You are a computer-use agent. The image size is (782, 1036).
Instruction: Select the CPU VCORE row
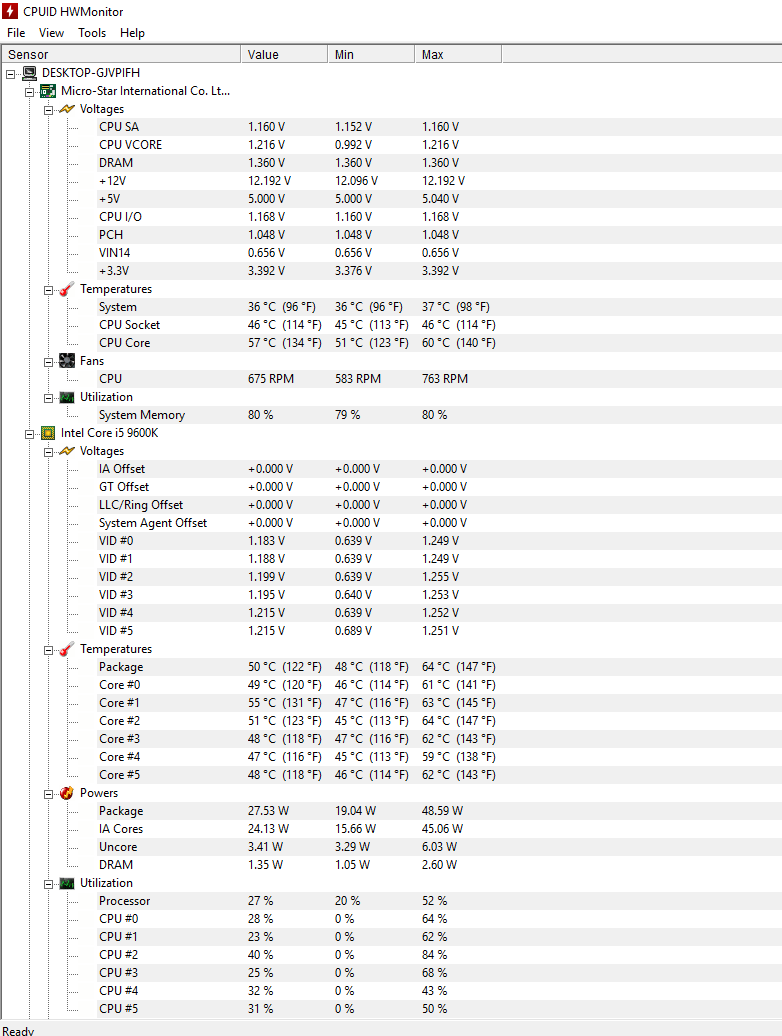click(x=439, y=145)
